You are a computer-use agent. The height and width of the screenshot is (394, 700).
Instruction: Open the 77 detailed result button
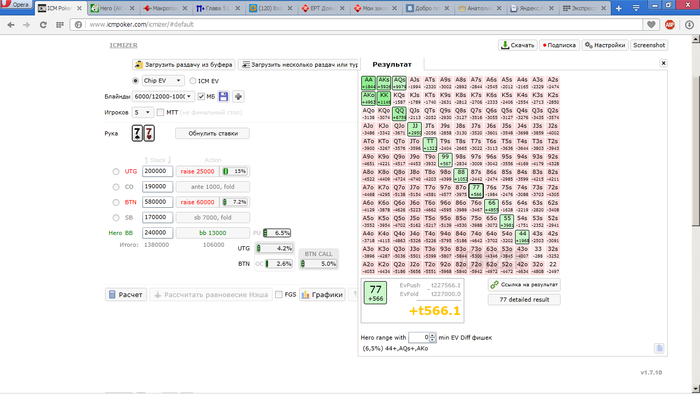point(524,300)
